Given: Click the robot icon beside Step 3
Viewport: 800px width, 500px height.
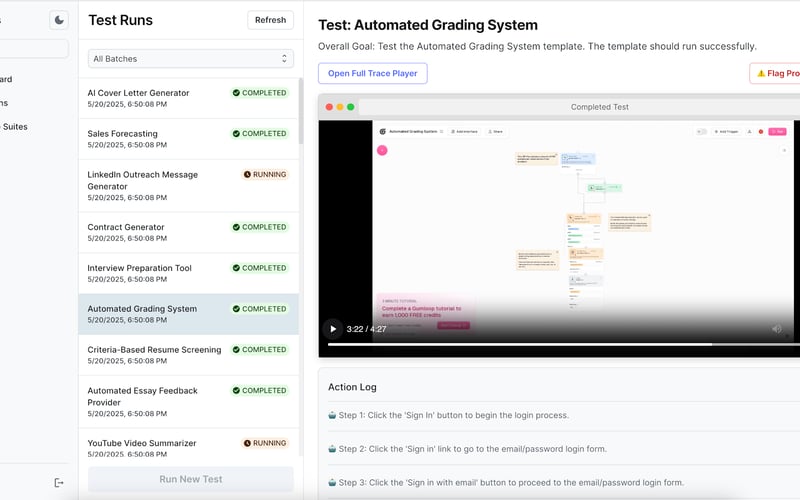Looking at the screenshot, I should pyautogui.click(x=332, y=483).
